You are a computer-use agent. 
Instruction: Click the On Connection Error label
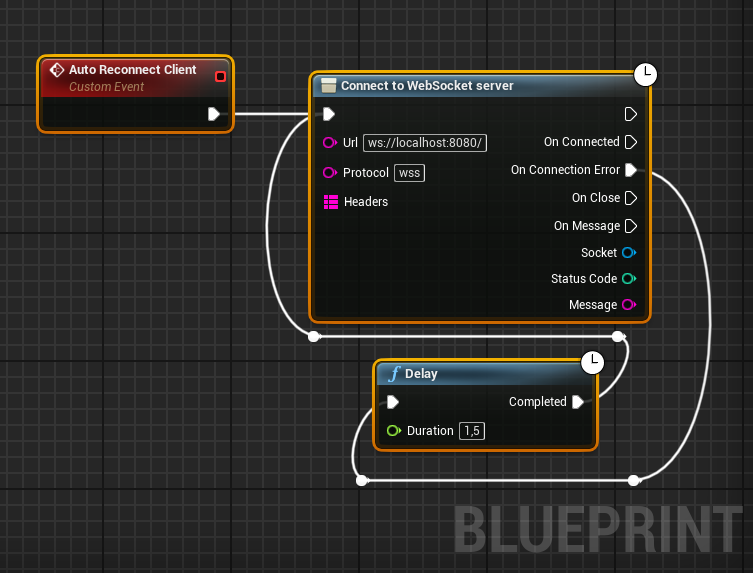(x=565, y=170)
